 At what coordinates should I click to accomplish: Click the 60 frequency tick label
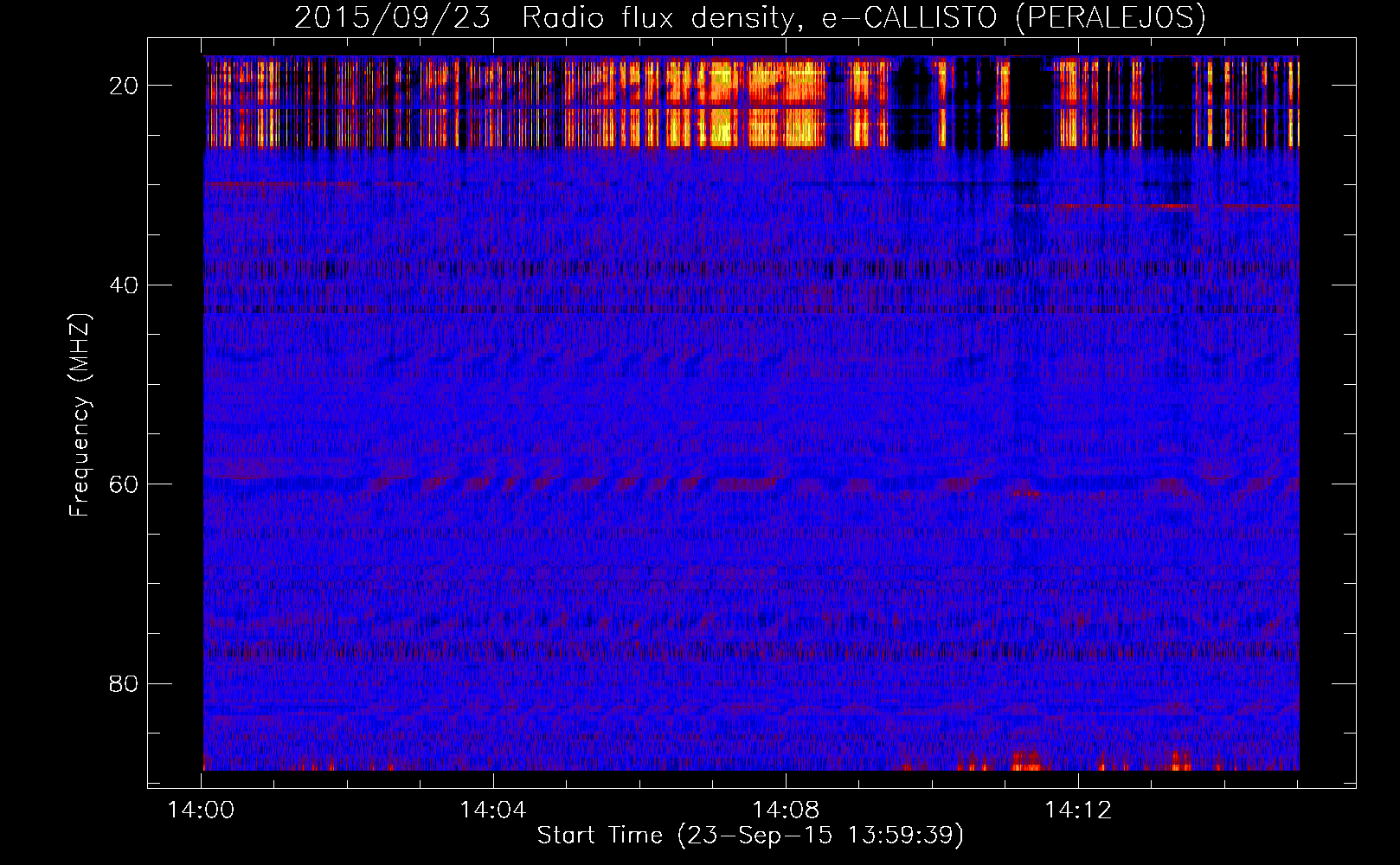click(125, 484)
